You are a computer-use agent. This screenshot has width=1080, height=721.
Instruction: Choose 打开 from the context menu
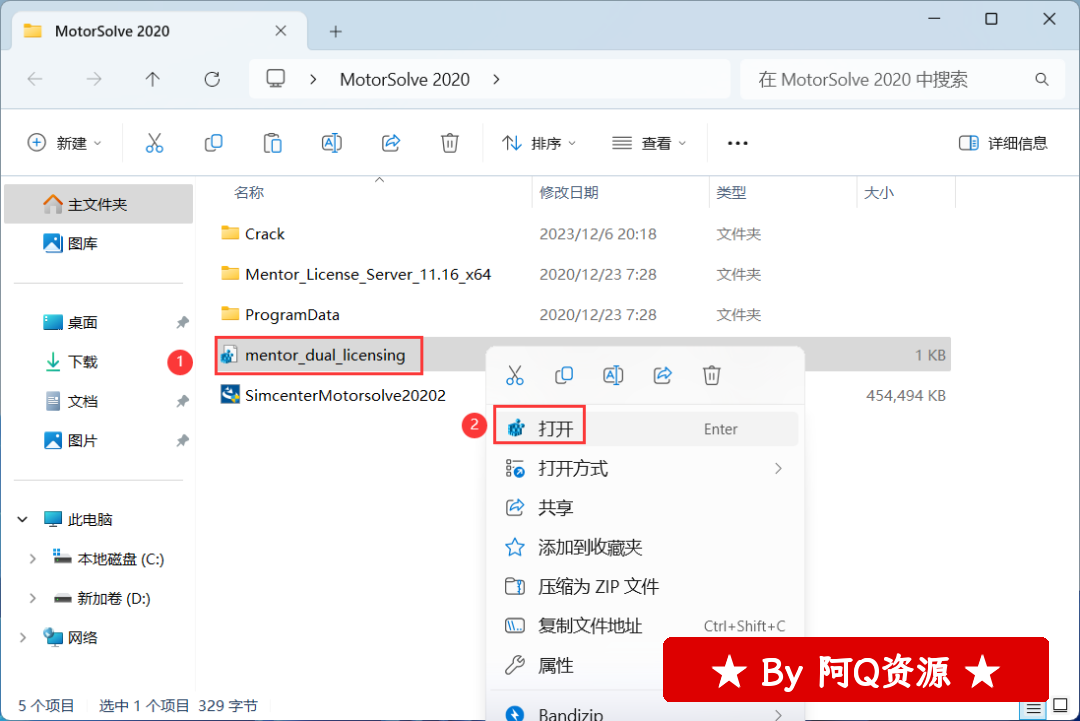coord(646,429)
